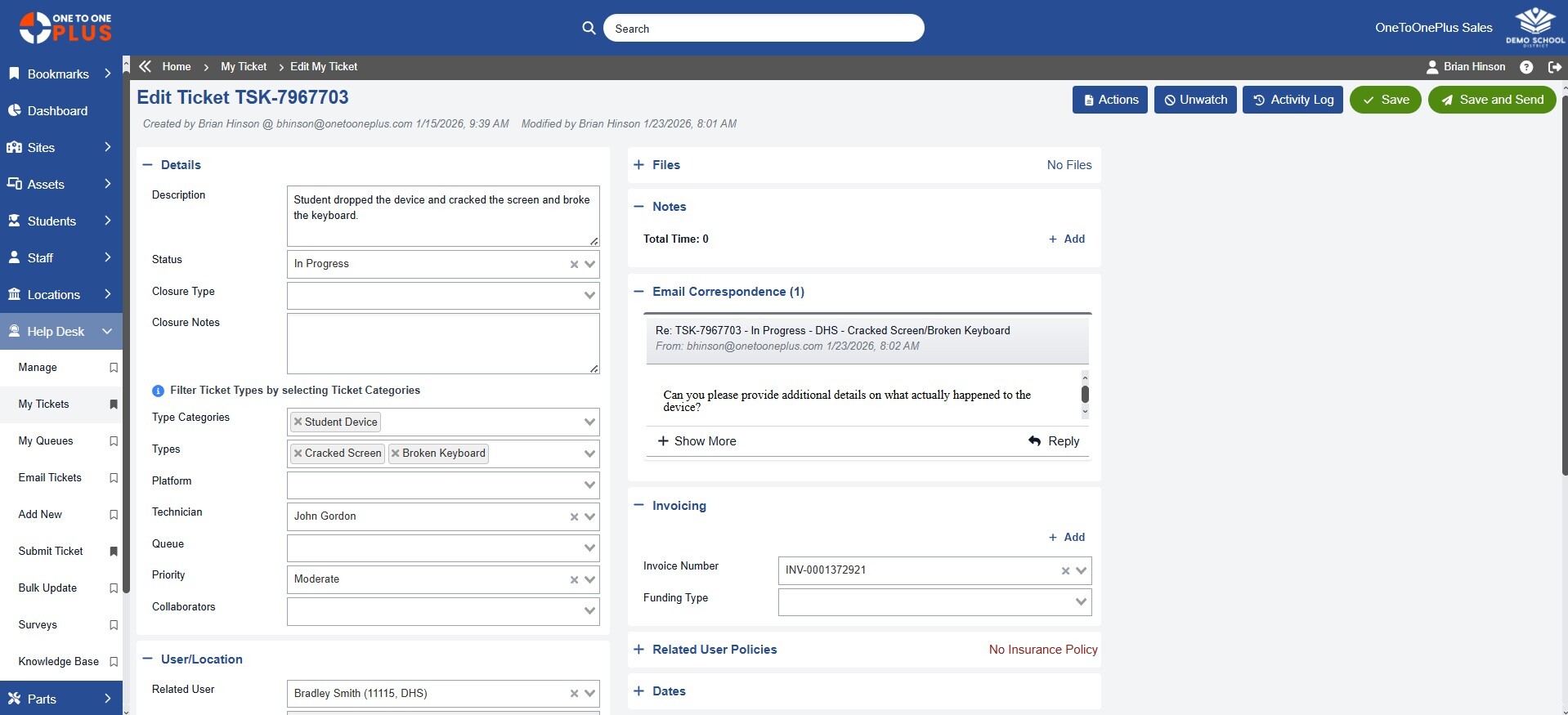Open the Closure Type dropdown
1568x715 pixels.
pyautogui.click(x=589, y=295)
